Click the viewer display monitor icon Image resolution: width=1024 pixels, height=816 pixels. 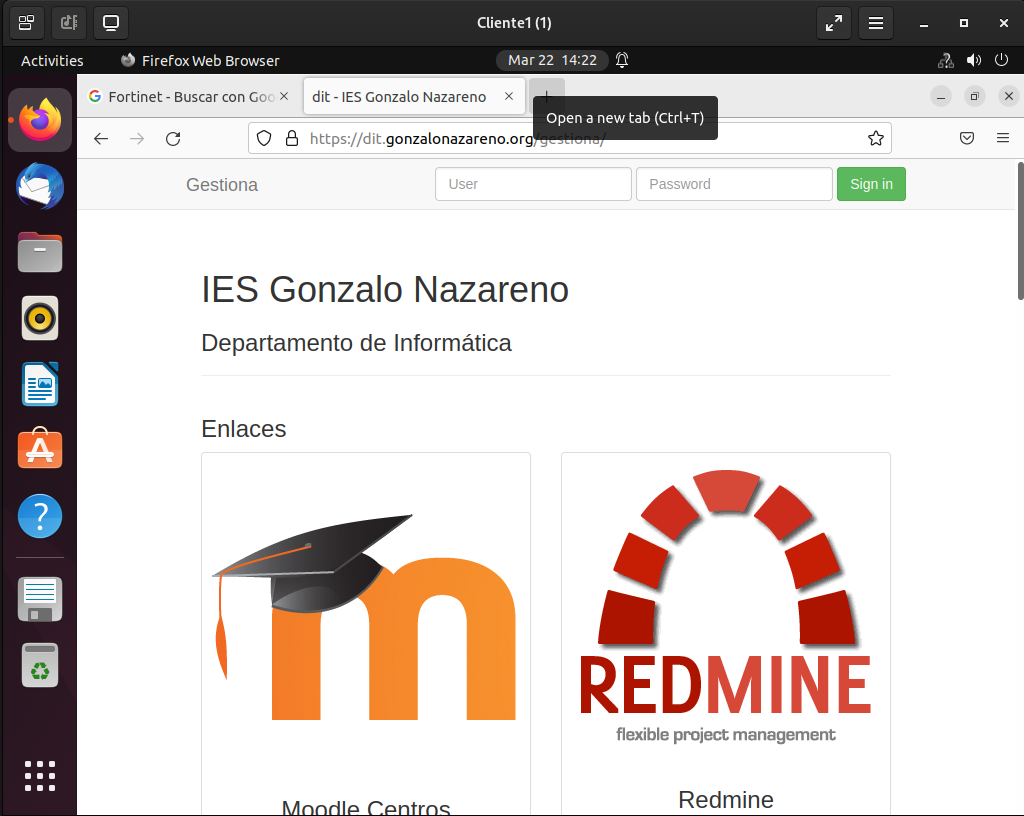pos(110,24)
